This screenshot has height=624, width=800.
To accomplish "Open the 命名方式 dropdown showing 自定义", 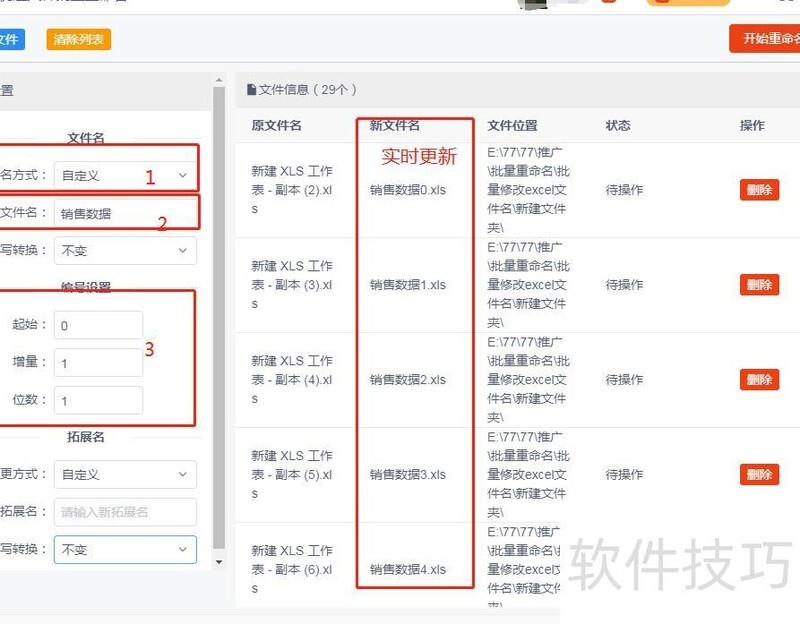I will point(125,175).
